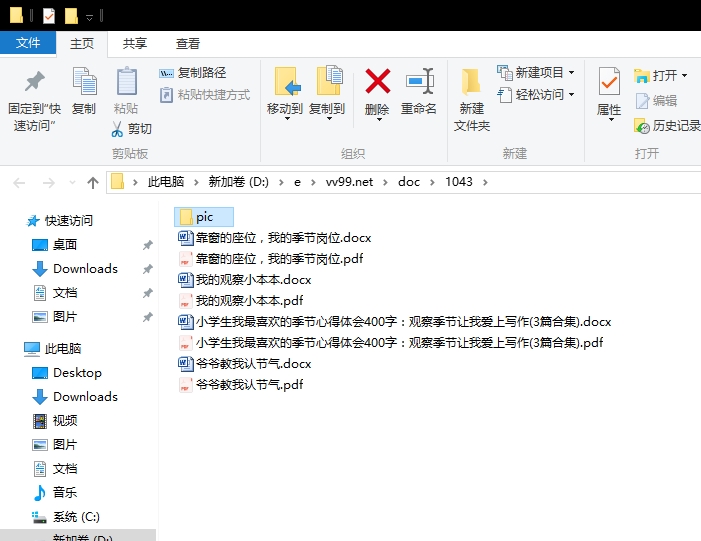Screen dimensions: 701x541
Task: Click the Rename (重命名) icon
Action: tap(420, 81)
